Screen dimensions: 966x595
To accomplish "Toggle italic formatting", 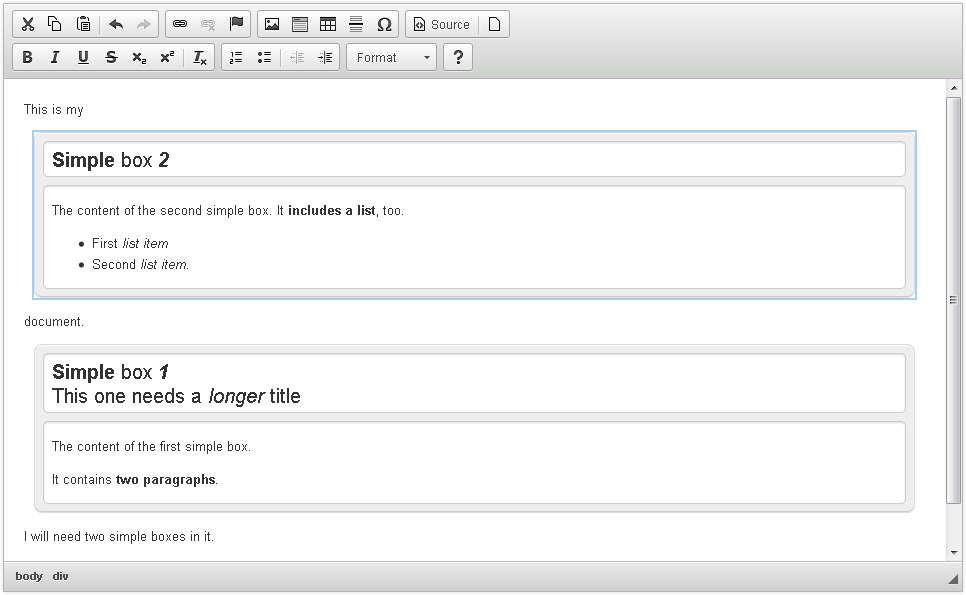I will pyautogui.click(x=55, y=57).
